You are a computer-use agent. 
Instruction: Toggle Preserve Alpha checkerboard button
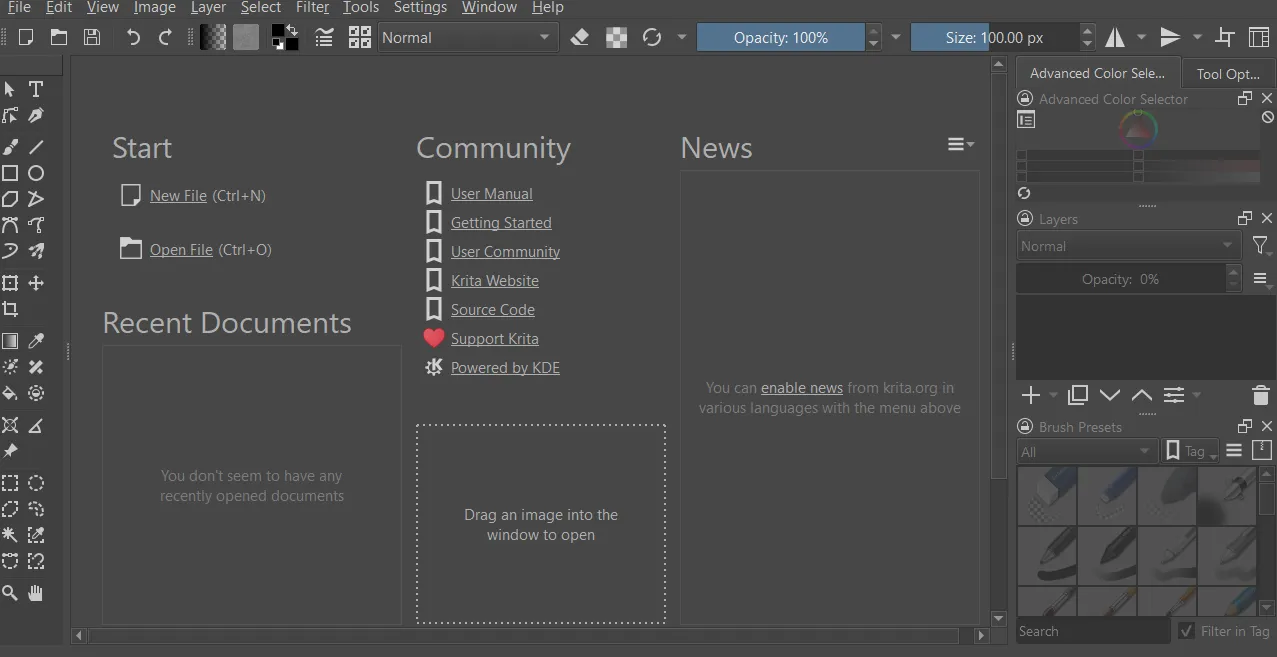pos(617,38)
